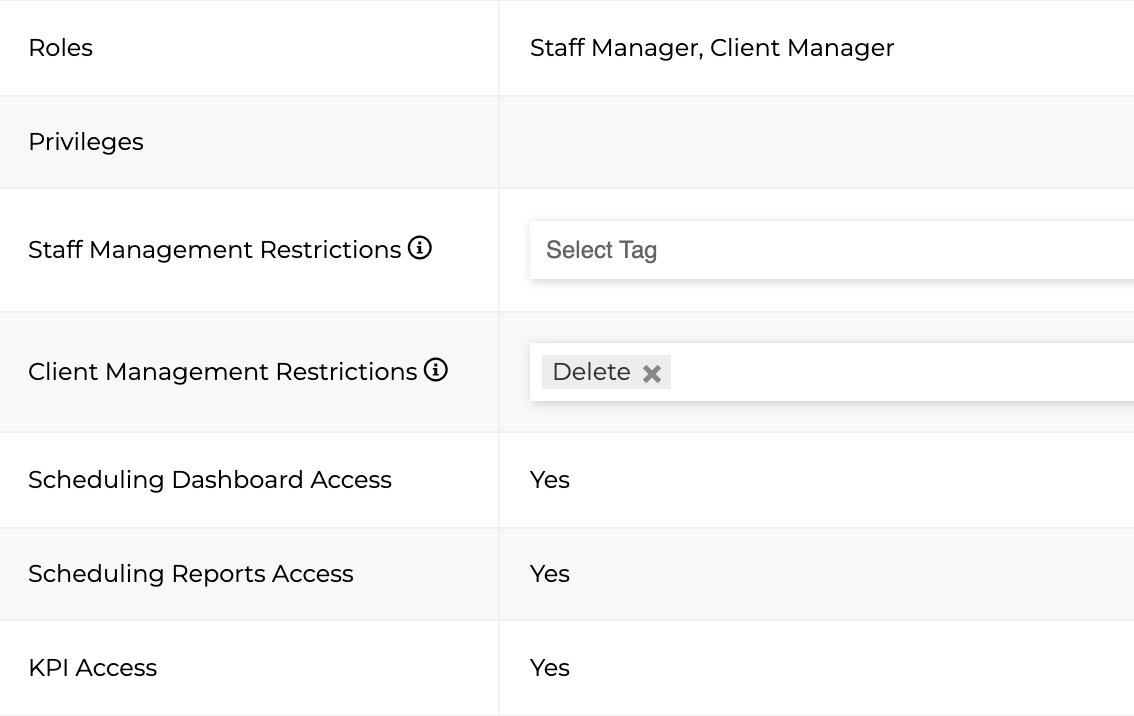Screen dimensions: 1134x716
Task: Click the Staff Management Restrictions label text
Action: (214, 250)
